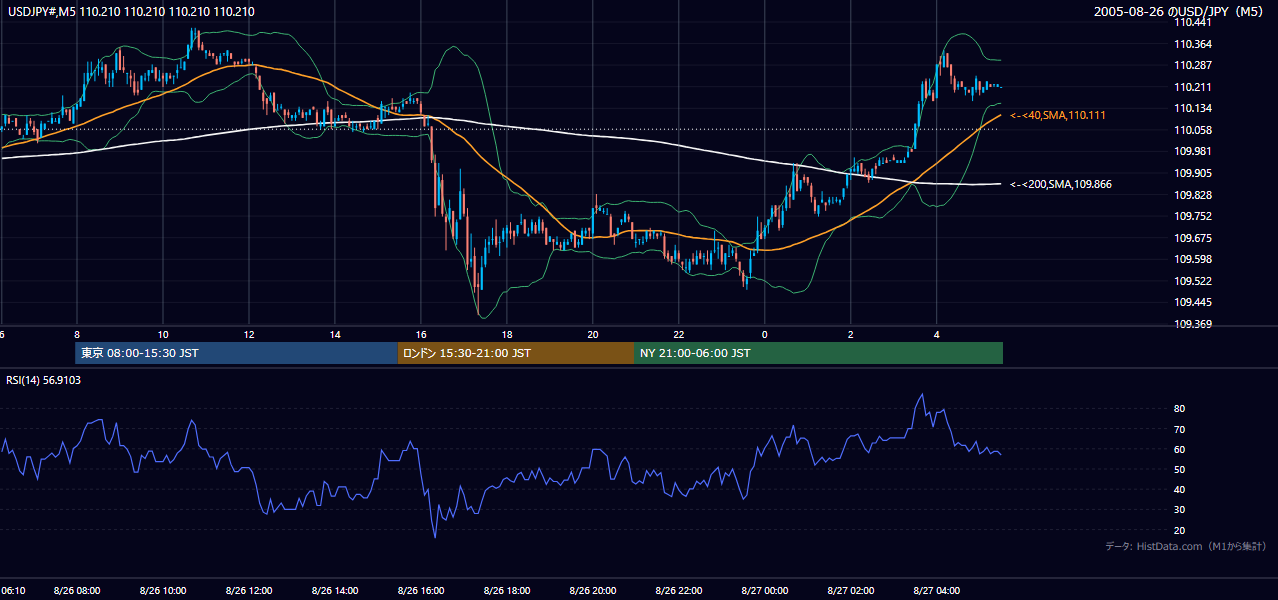Click the RSI scale 20 label

[1180, 530]
